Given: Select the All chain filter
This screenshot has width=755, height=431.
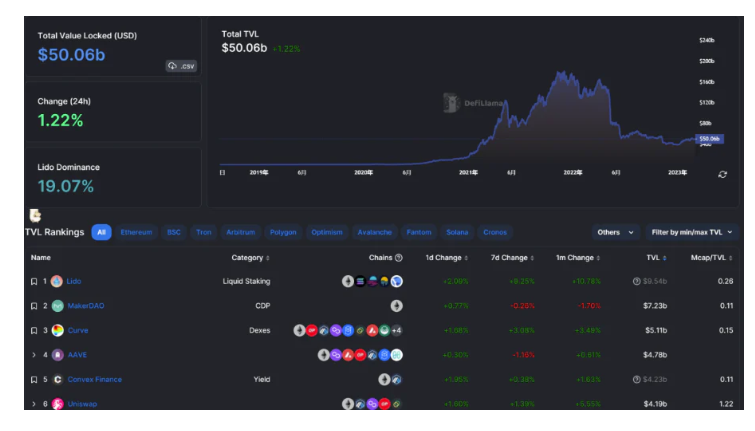Looking at the screenshot, I should click(x=101, y=232).
